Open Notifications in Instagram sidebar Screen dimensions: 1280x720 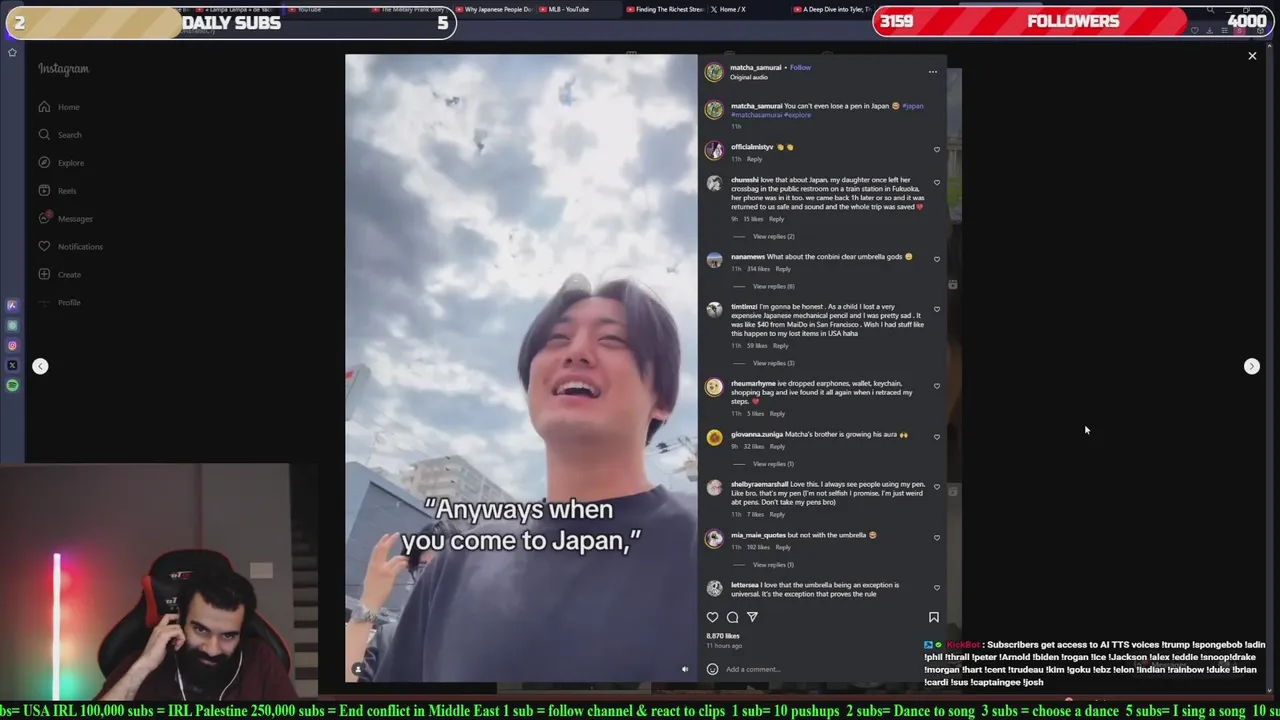click(x=70, y=247)
